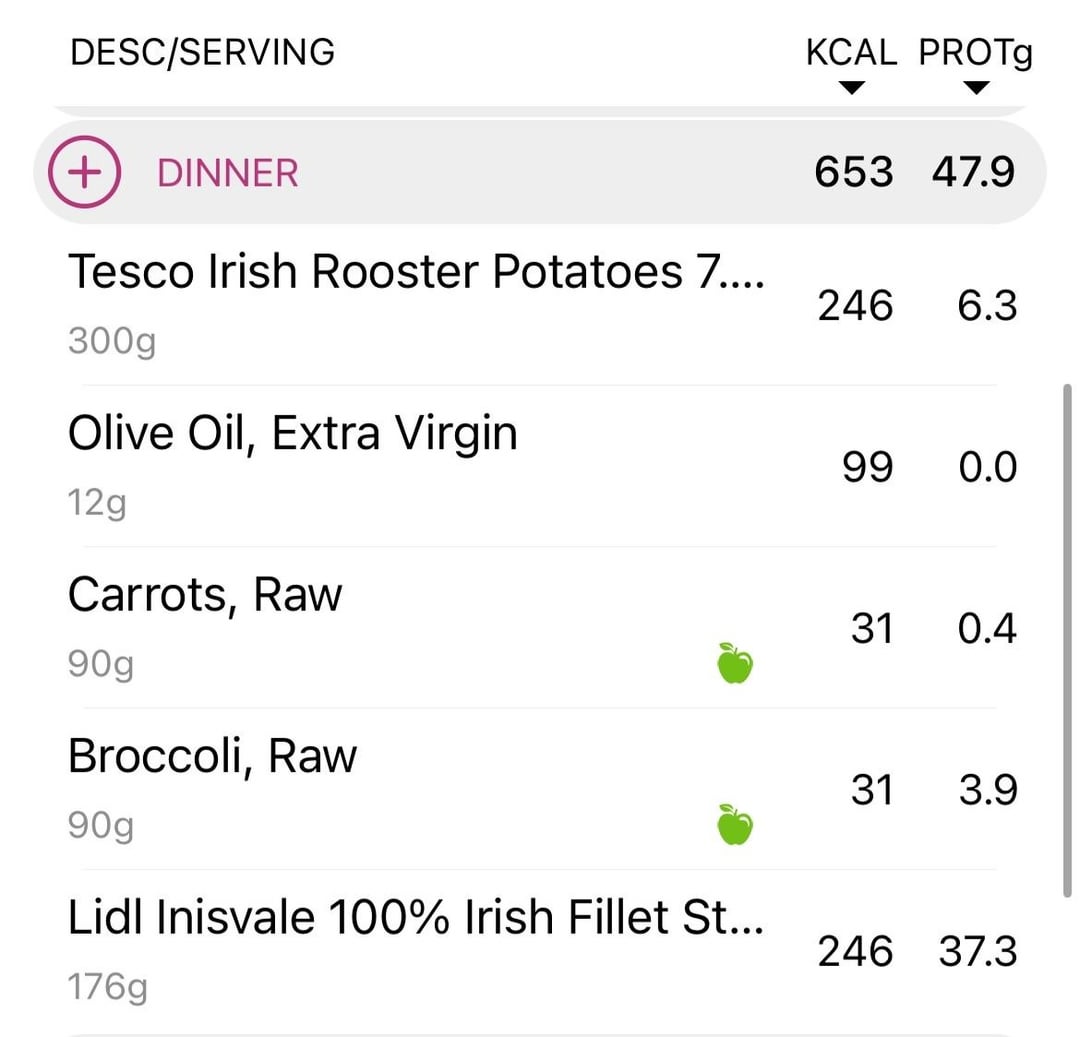Tap the 176g serving of fillet steak

point(108,988)
